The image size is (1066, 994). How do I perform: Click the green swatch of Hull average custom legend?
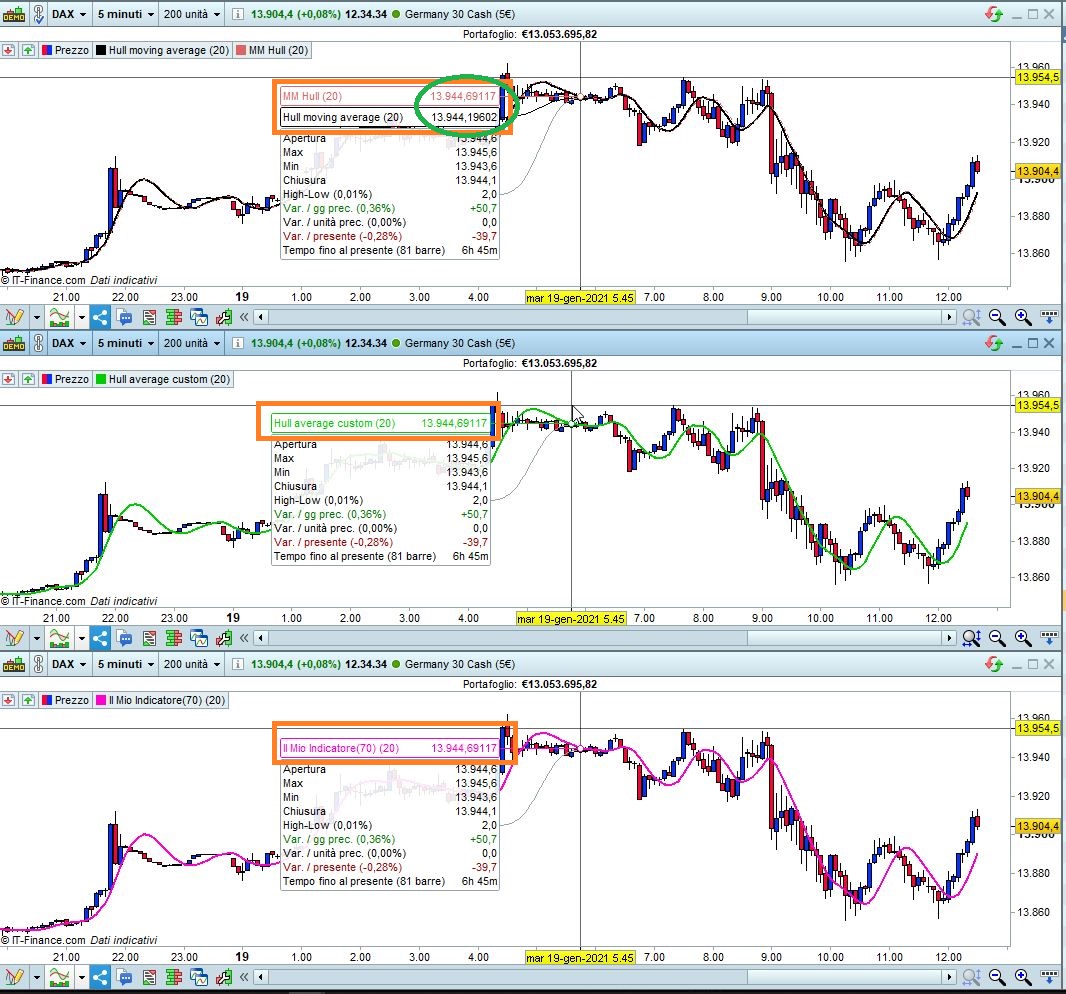101,379
